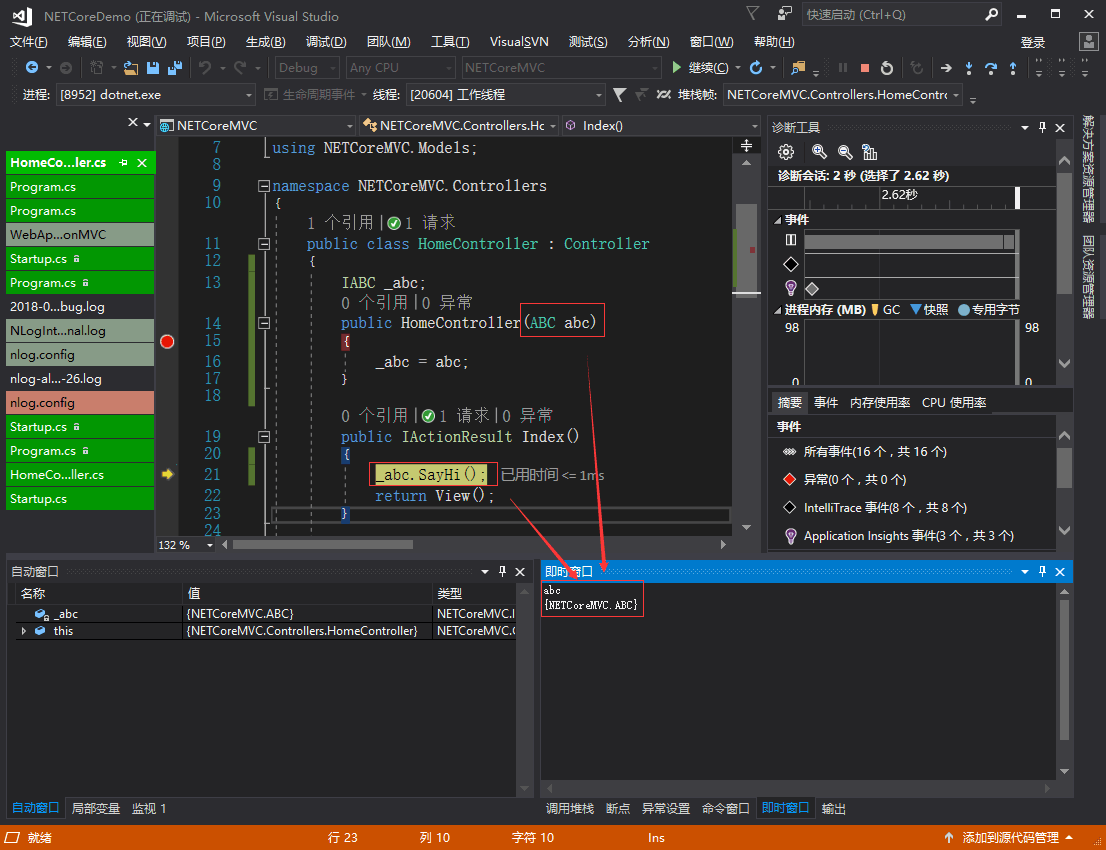This screenshot has height=850, width=1106.
Task: Click the step into icon
Action: point(968,68)
